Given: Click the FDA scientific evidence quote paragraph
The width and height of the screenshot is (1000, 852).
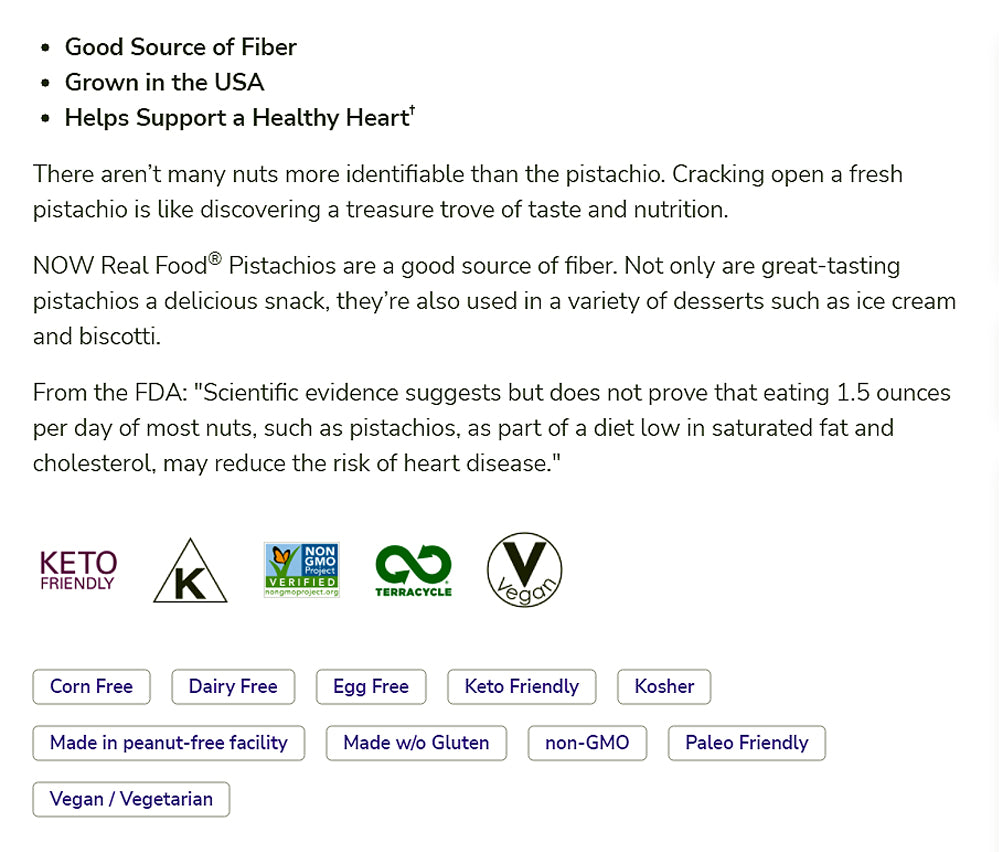Looking at the screenshot, I should 491,428.
